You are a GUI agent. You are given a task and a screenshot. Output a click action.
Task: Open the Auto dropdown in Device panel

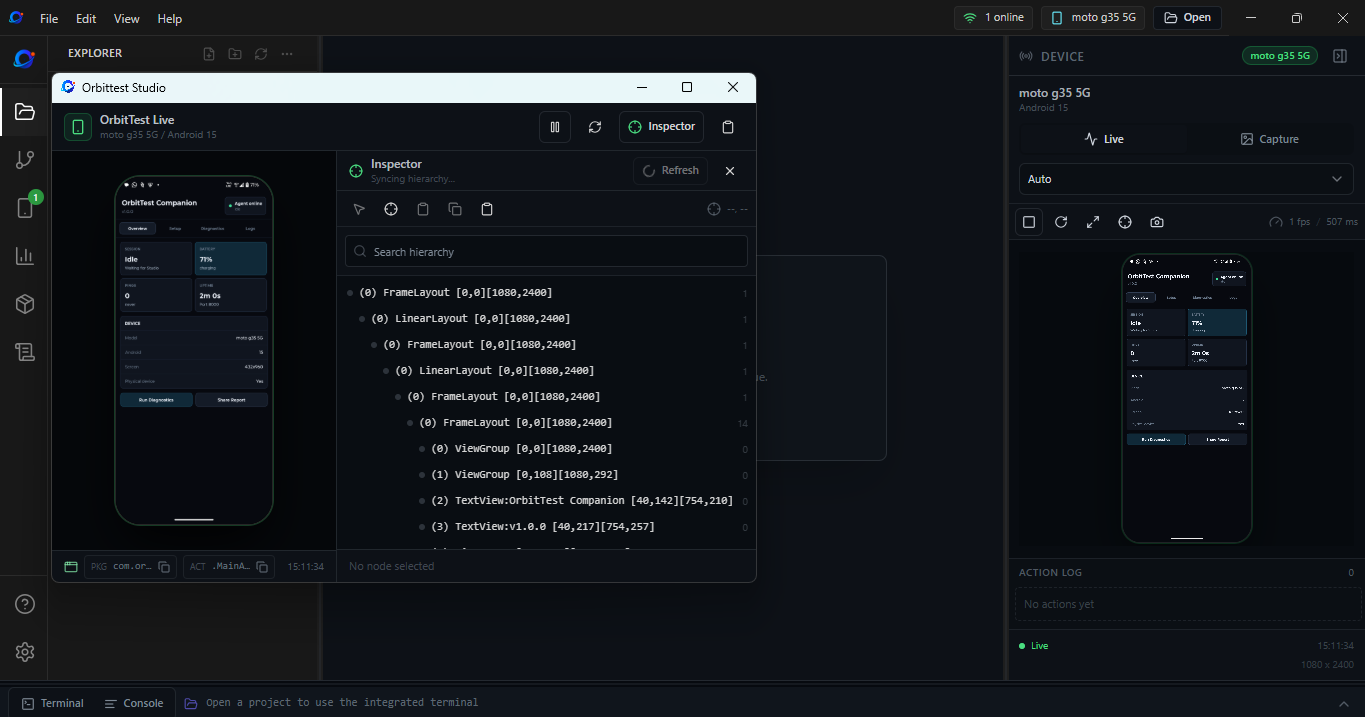pyautogui.click(x=1186, y=179)
